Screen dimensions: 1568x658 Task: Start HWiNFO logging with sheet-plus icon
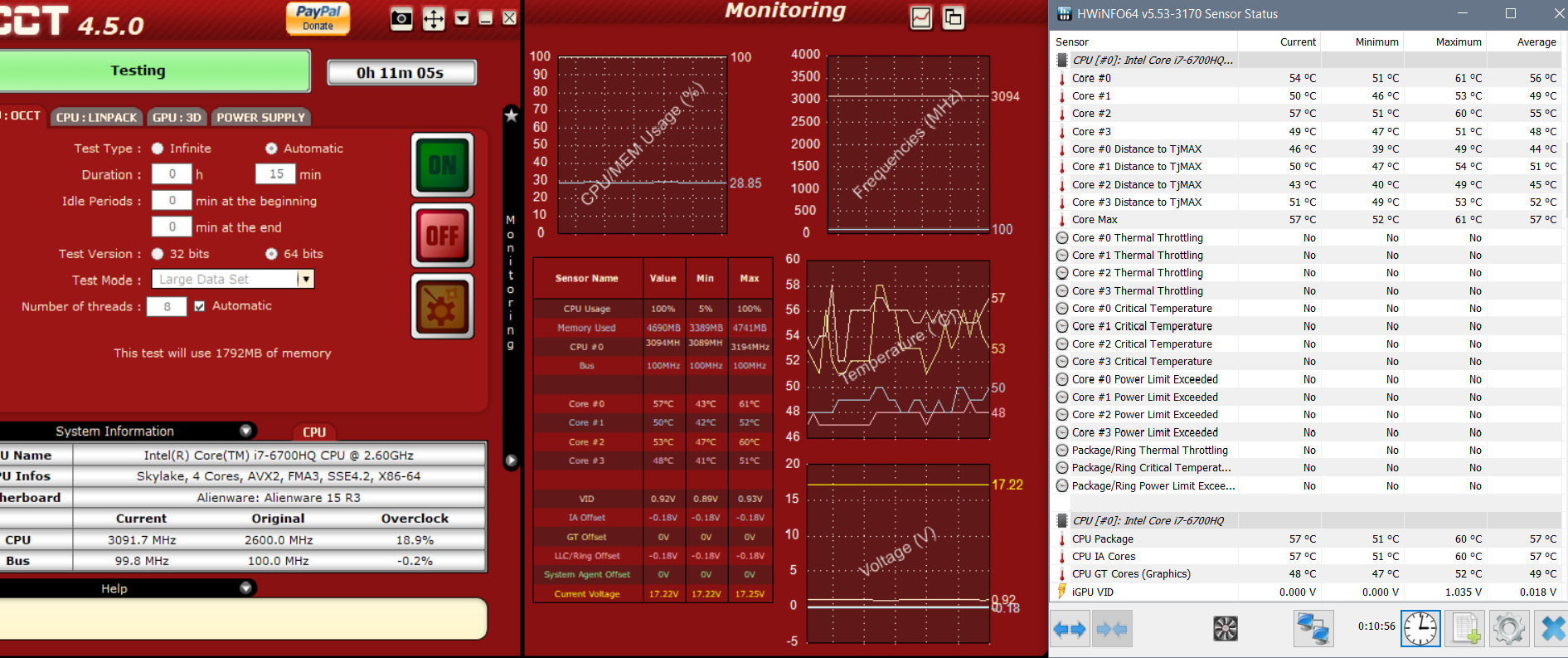1464,629
